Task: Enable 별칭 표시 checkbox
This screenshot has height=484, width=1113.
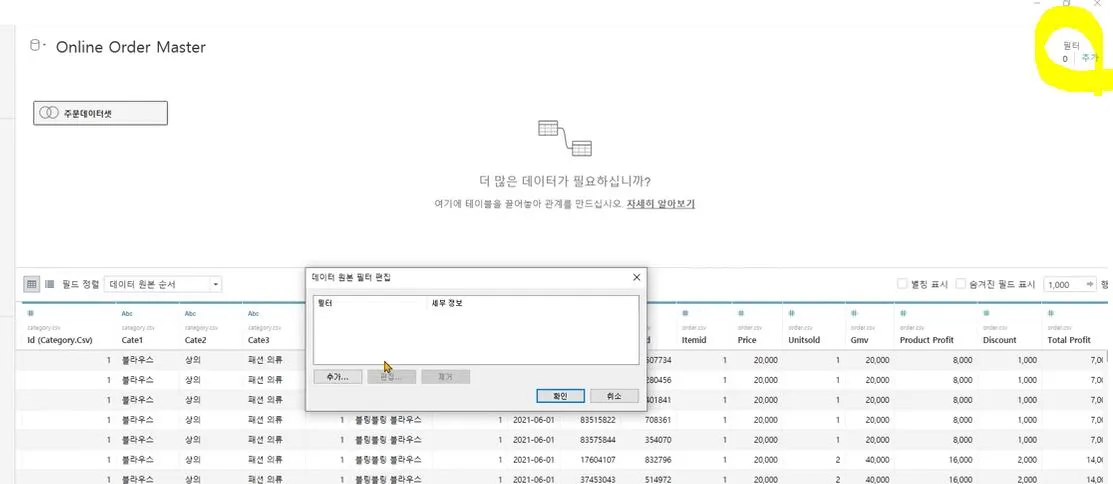Action: 902,284
